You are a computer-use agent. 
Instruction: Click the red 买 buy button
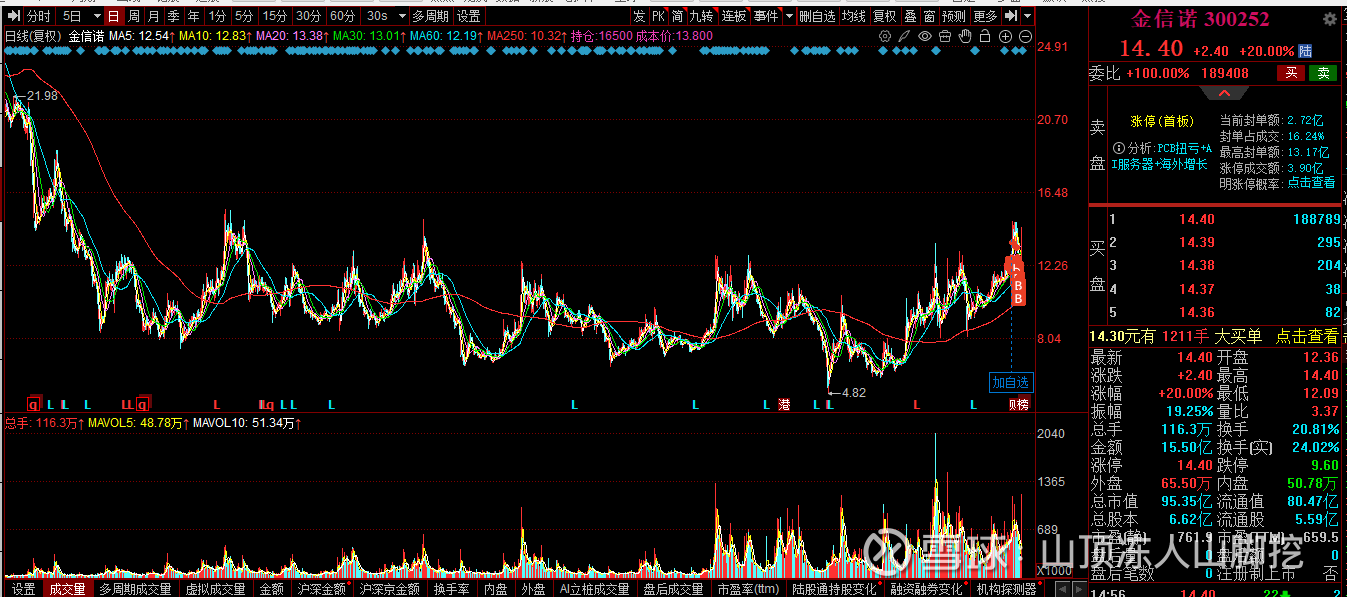click(x=1290, y=73)
